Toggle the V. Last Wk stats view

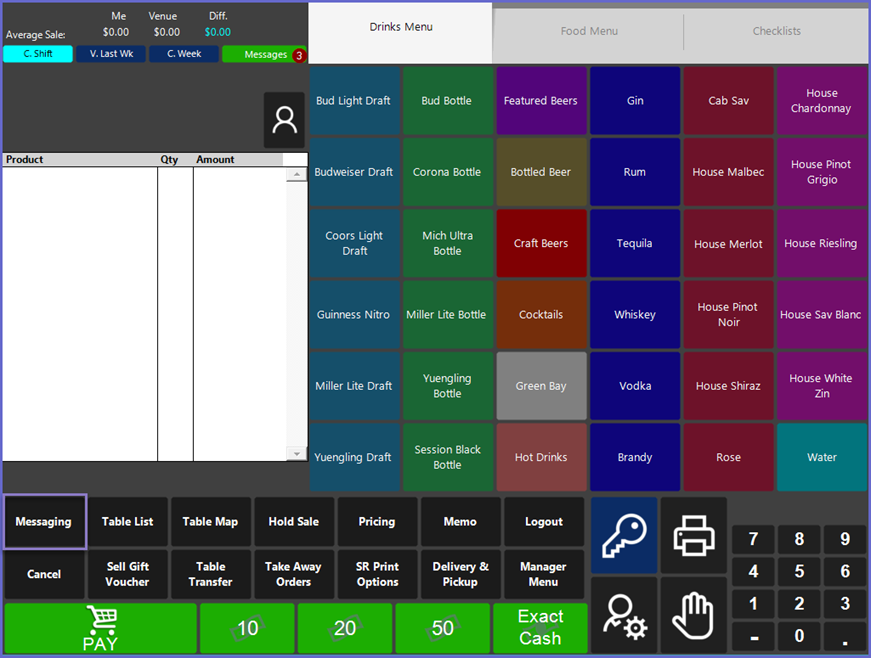click(x=111, y=54)
